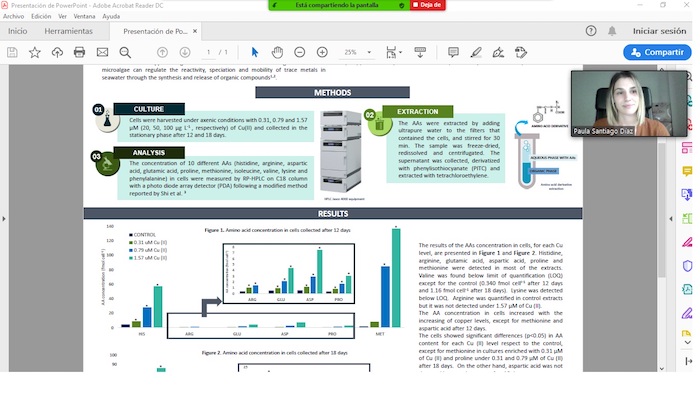
Task: Click the Compartir button
Action: pyautogui.click(x=657, y=52)
